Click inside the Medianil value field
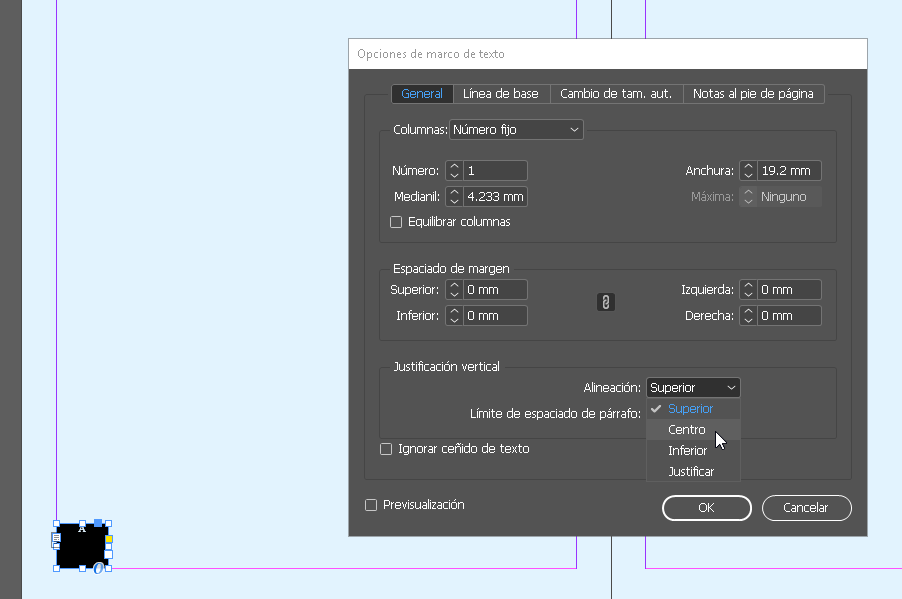The width and height of the screenshot is (902, 599). pyautogui.click(x=495, y=196)
